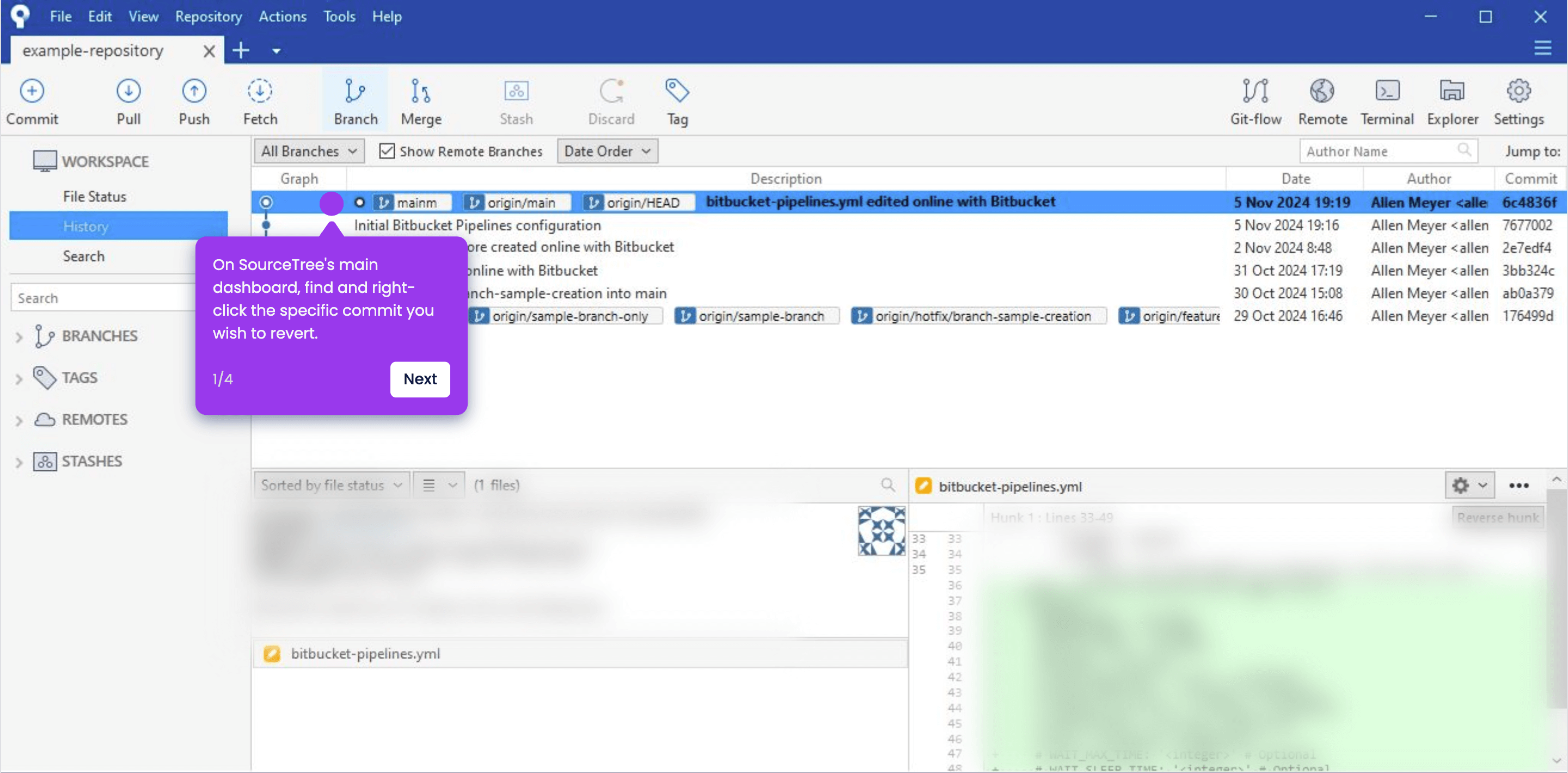
Task: Open the Actions menu
Action: pyautogui.click(x=283, y=16)
